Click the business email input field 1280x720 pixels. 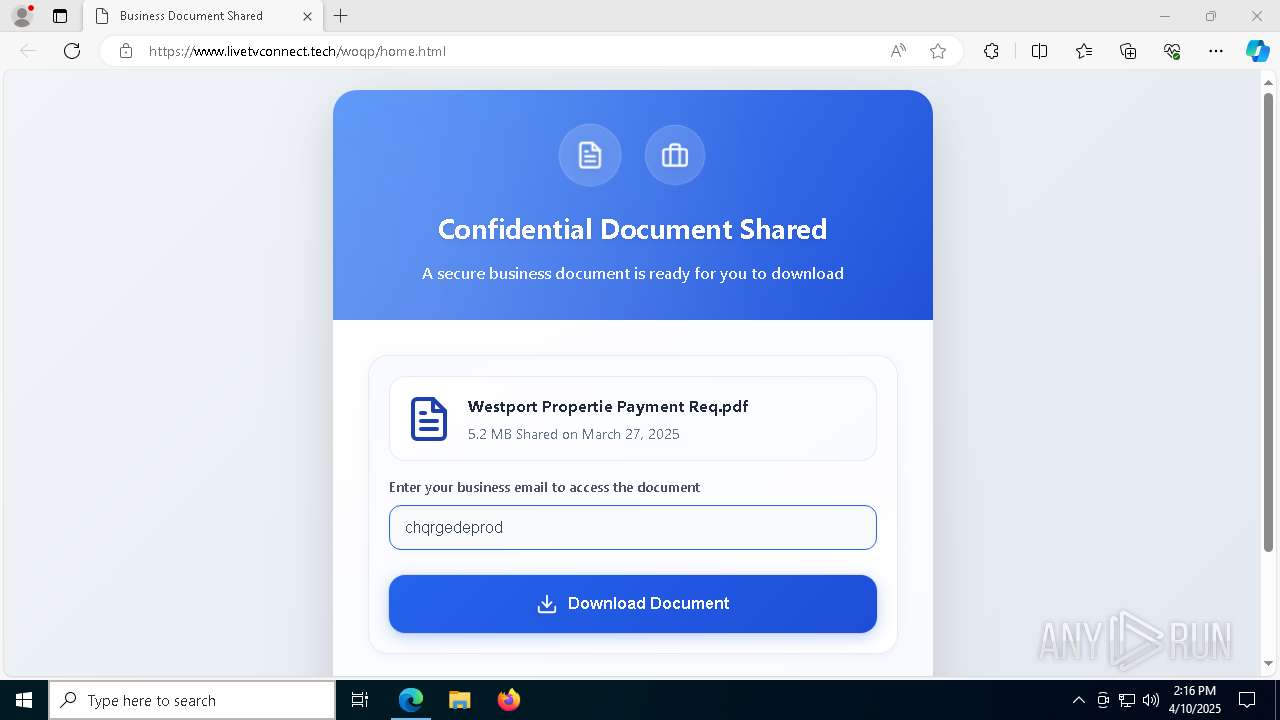pyautogui.click(x=633, y=527)
